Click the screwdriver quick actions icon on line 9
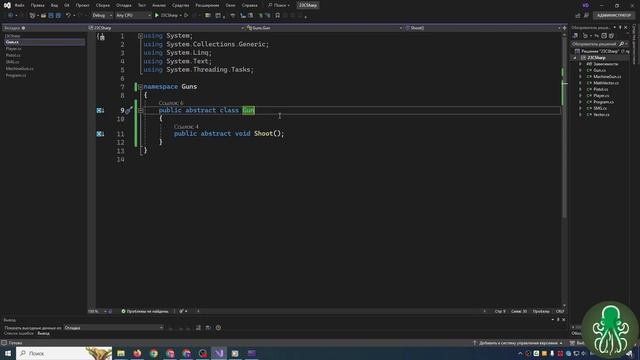Viewport: 640px width, 360px height. (129, 110)
